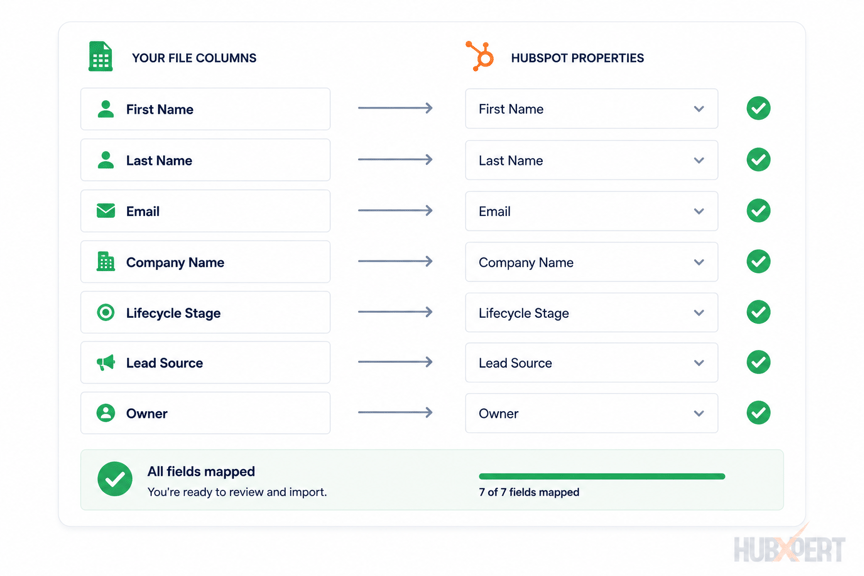
Task: Click green checkmark on Company Name row
Action: coord(758,261)
